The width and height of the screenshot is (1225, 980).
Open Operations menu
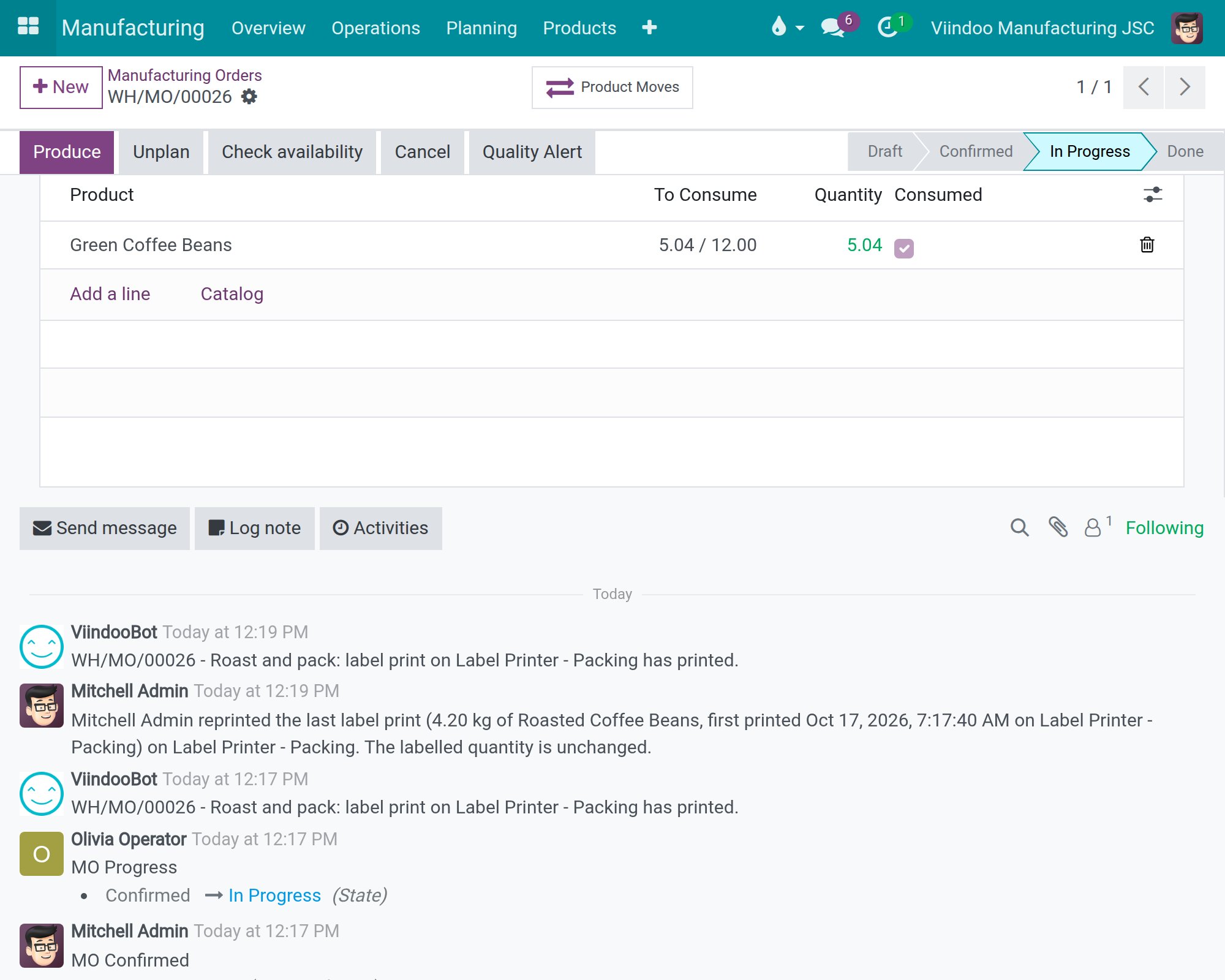pos(375,28)
